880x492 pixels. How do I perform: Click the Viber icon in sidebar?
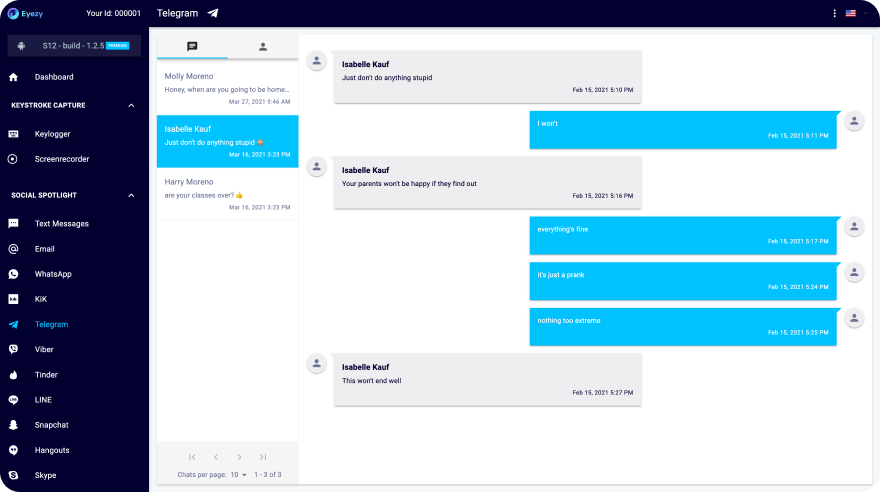tap(13, 349)
